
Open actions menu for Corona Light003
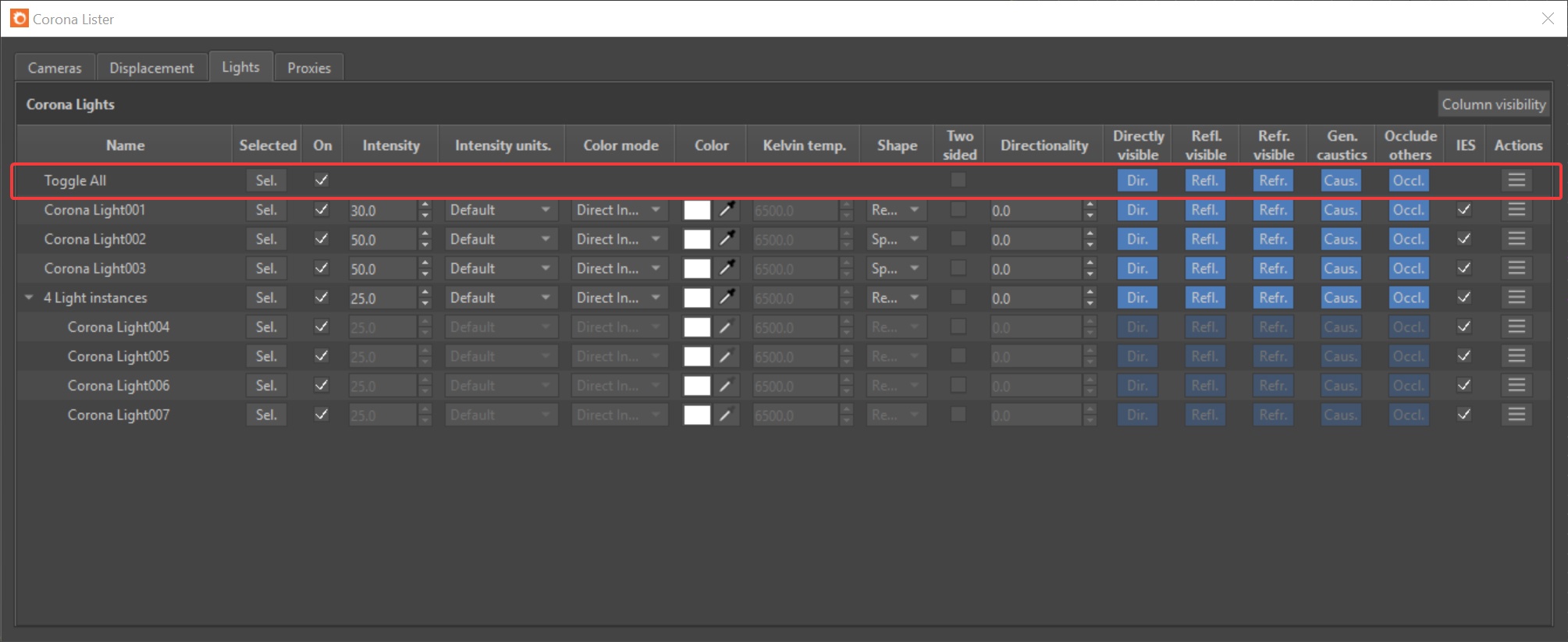(1516, 269)
